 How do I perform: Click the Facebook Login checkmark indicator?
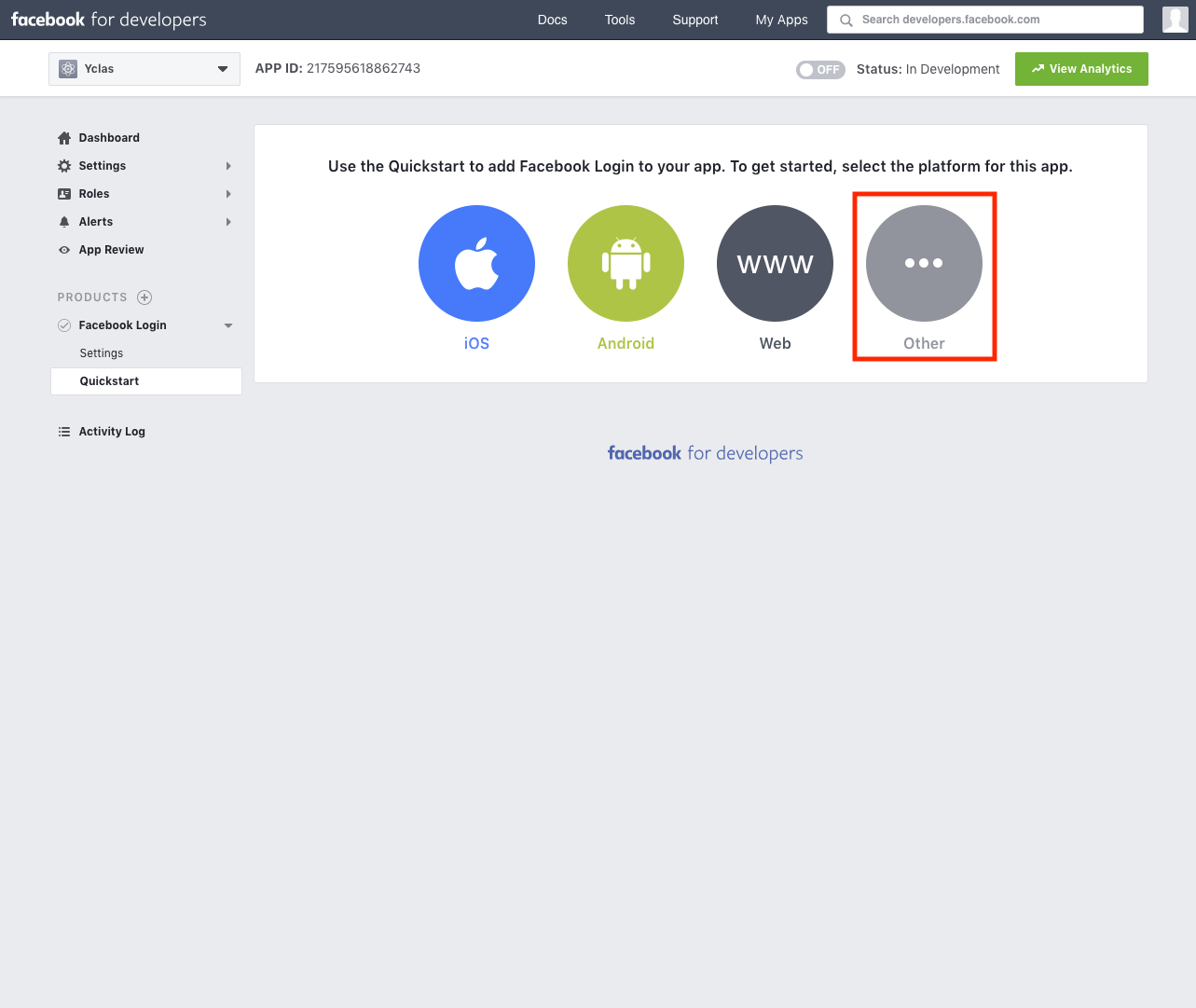[63, 324]
